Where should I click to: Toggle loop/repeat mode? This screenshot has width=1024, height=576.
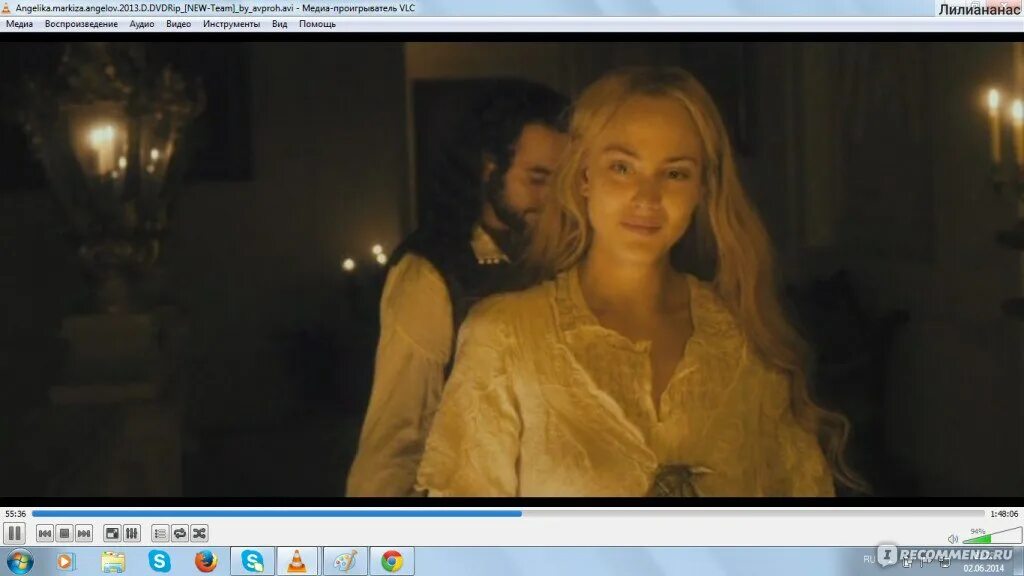[x=180, y=534]
